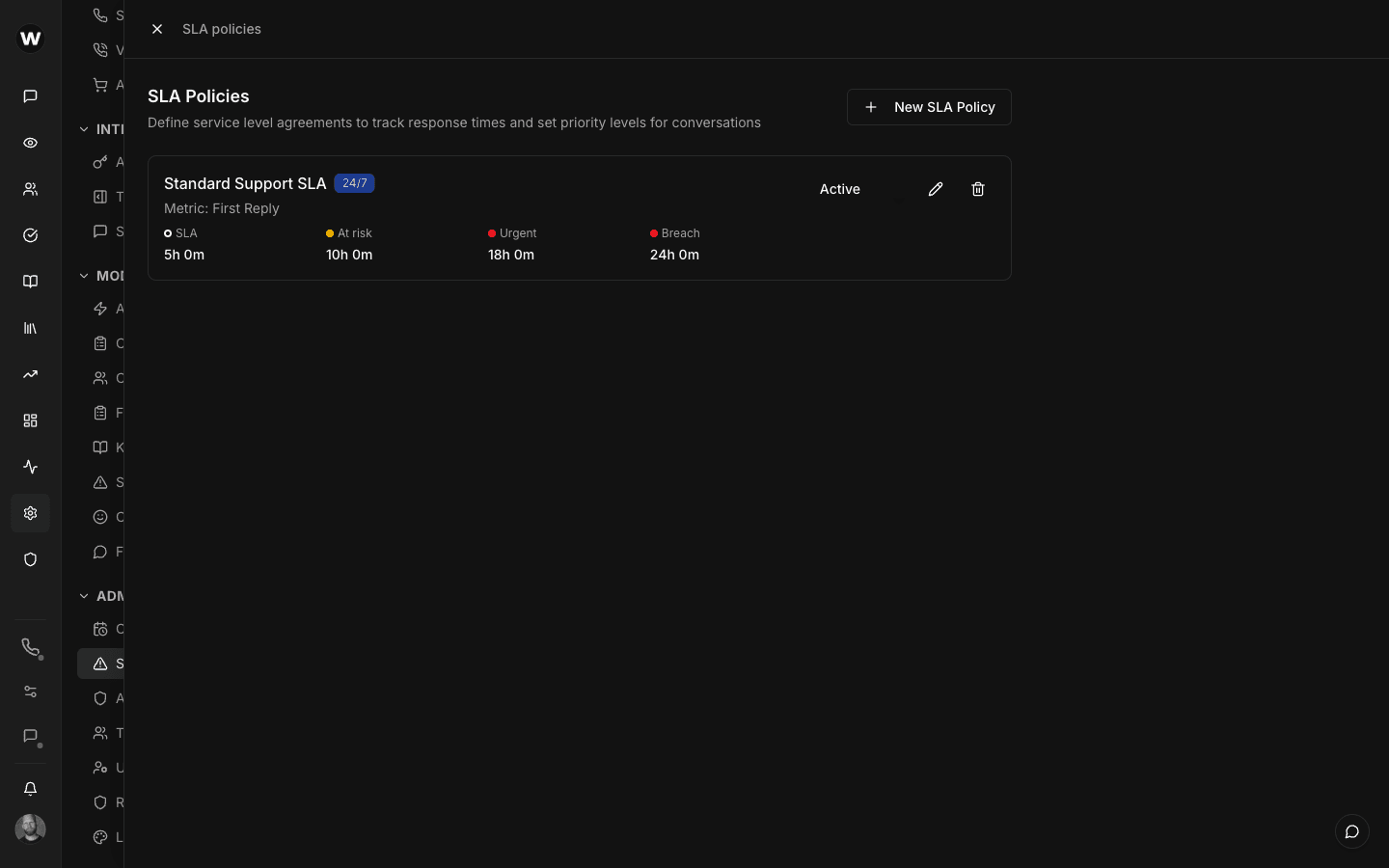Close the SLA policies panel
The height and width of the screenshot is (868, 1389).
click(157, 29)
